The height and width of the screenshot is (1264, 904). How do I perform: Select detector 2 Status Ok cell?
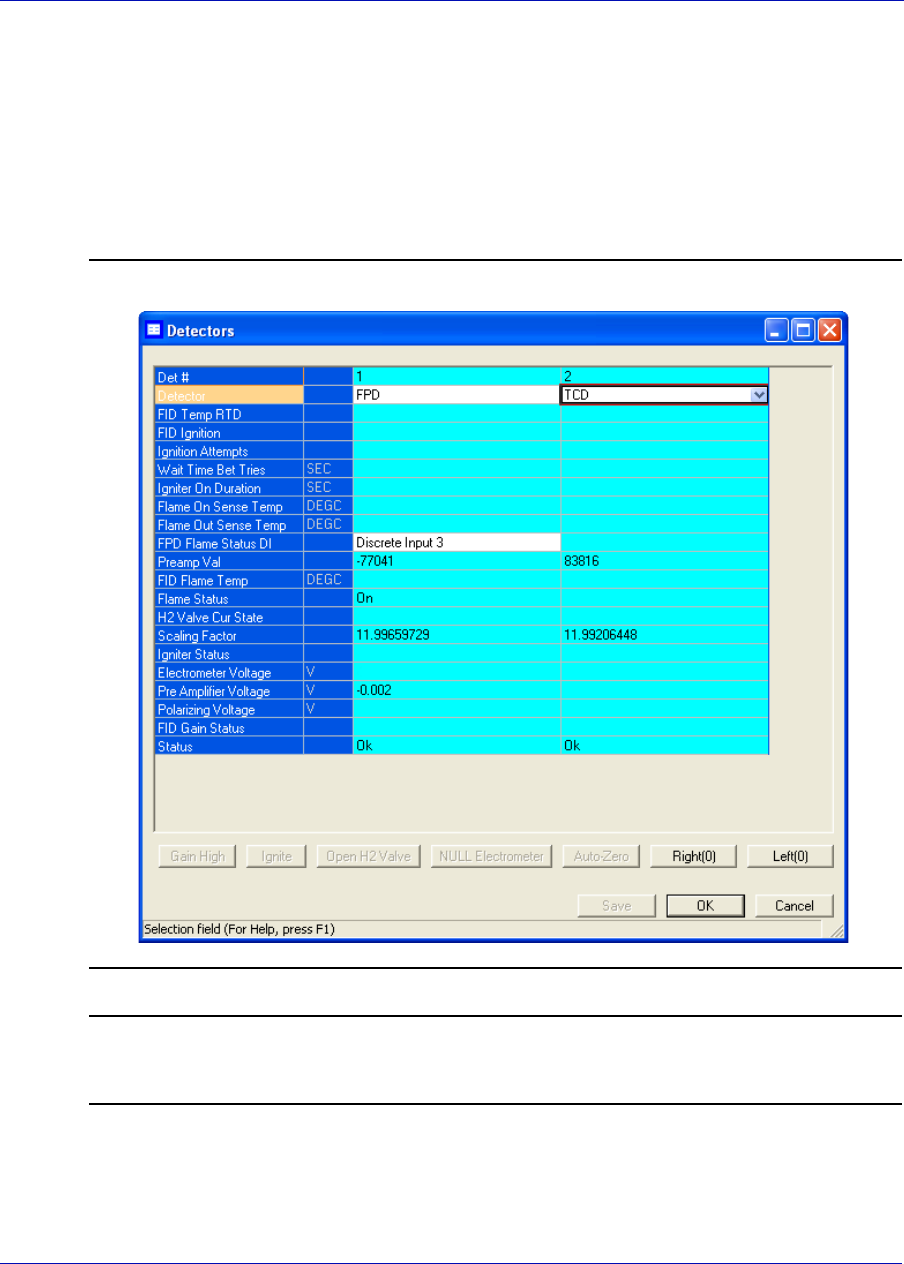coord(664,746)
